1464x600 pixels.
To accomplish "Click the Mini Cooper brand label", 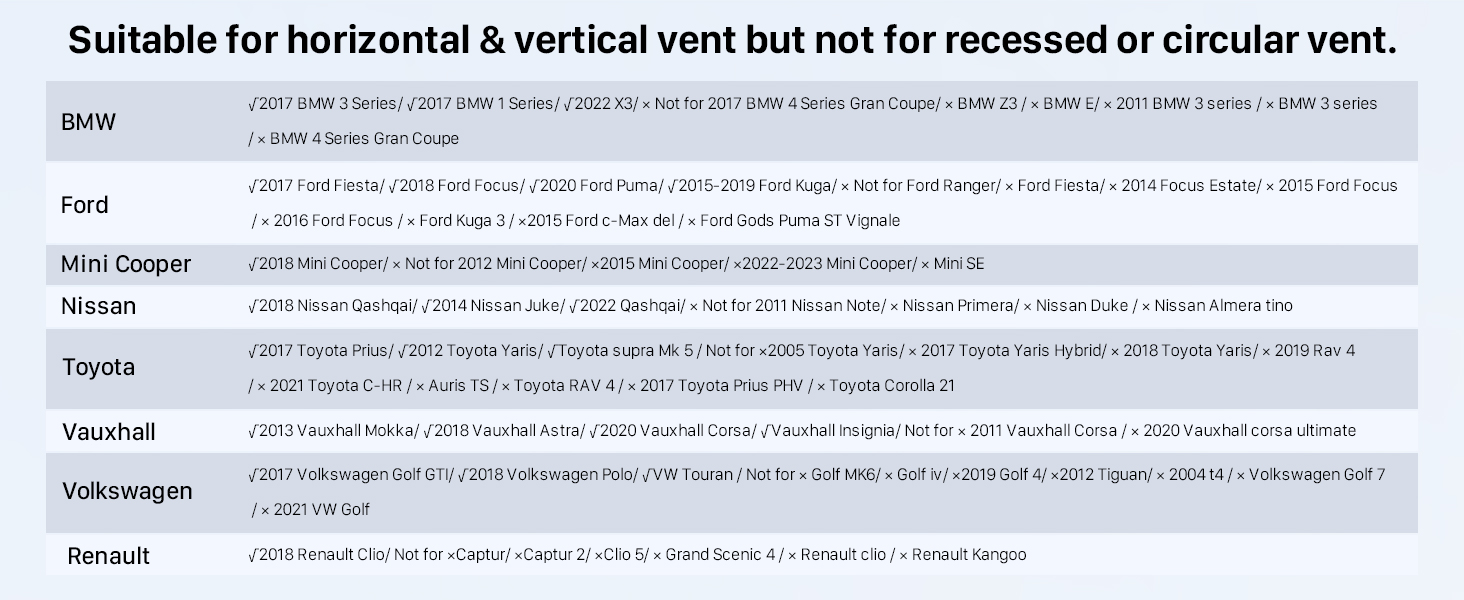I will 125,264.
